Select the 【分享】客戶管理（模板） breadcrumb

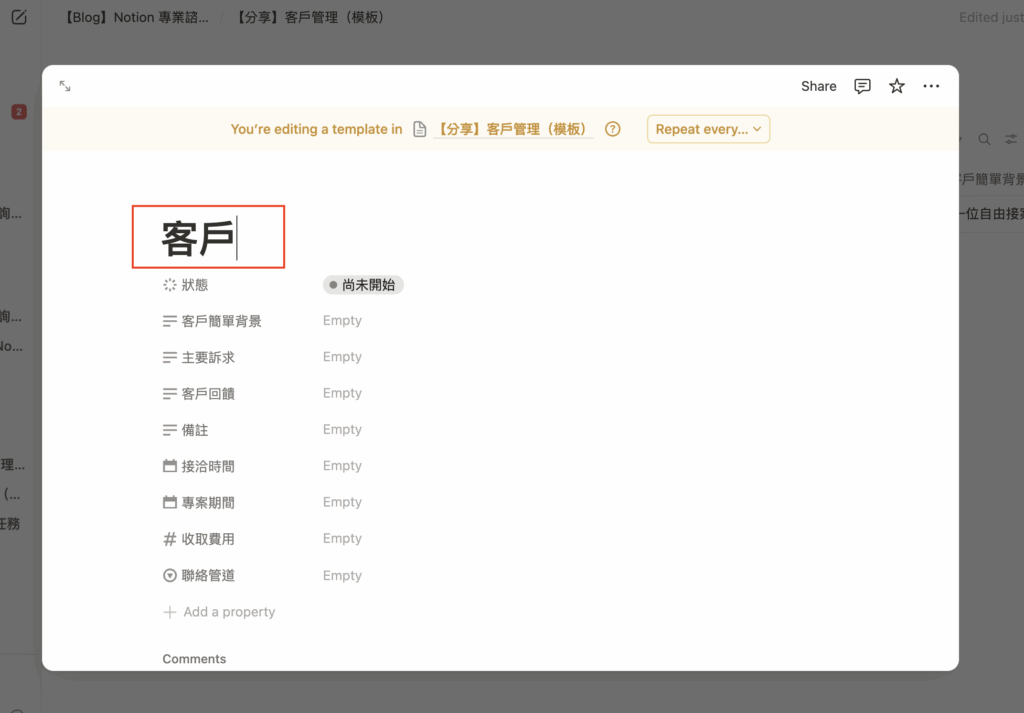[311, 17]
